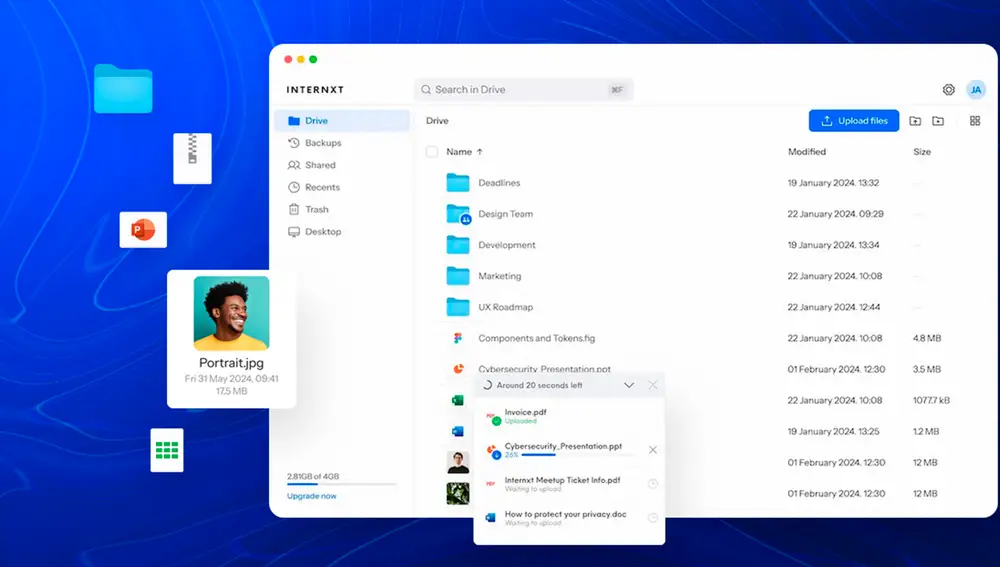Image resolution: width=1000 pixels, height=567 pixels.
Task: Open the Marketing folder icon
Action: 458,276
